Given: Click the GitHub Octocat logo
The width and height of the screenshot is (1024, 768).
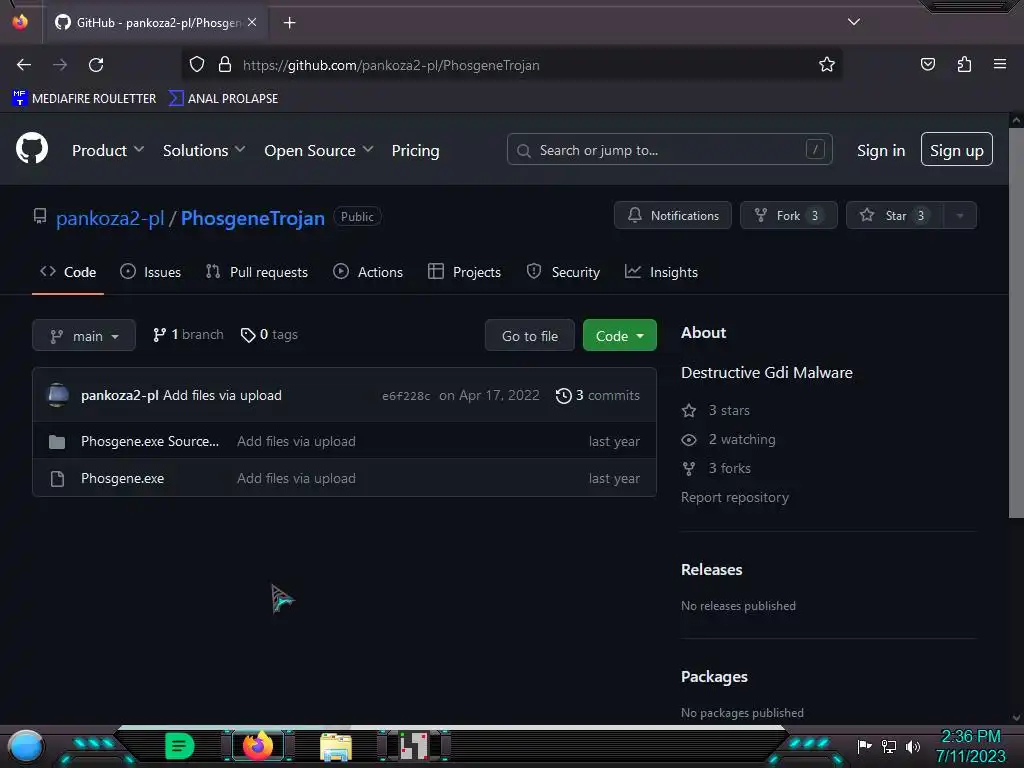Looking at the screenshot, I should point(31,149).
